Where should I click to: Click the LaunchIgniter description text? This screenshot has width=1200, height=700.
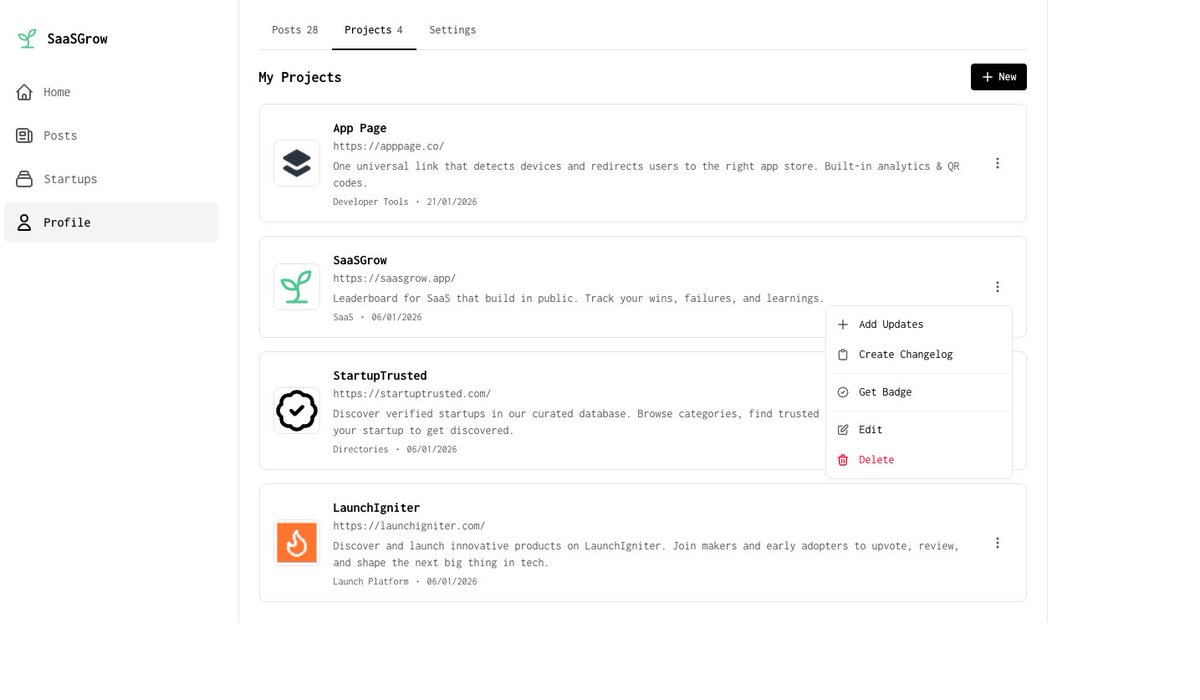(x=646, y=554)
